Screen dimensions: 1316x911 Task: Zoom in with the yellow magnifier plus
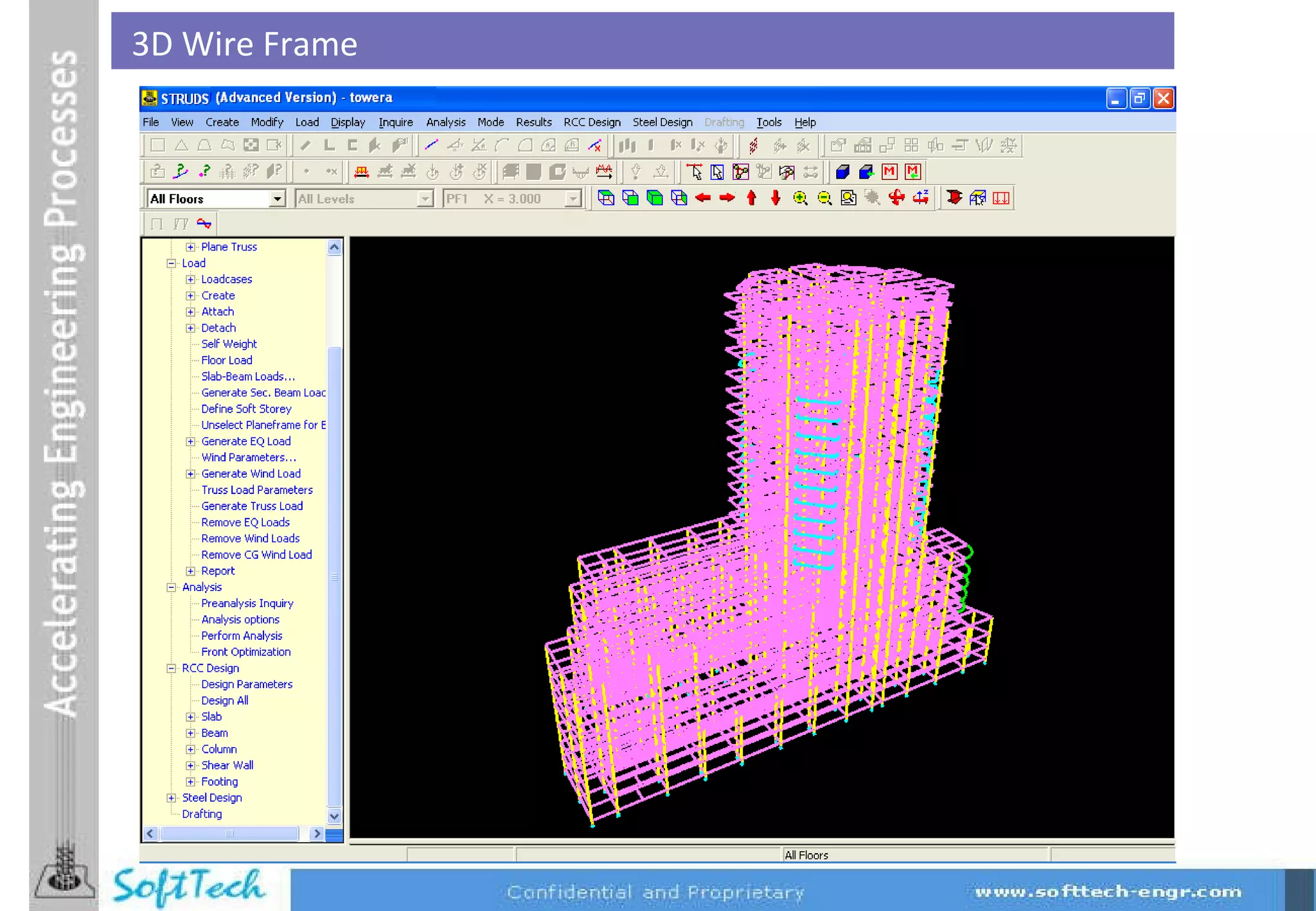[800, 198]
